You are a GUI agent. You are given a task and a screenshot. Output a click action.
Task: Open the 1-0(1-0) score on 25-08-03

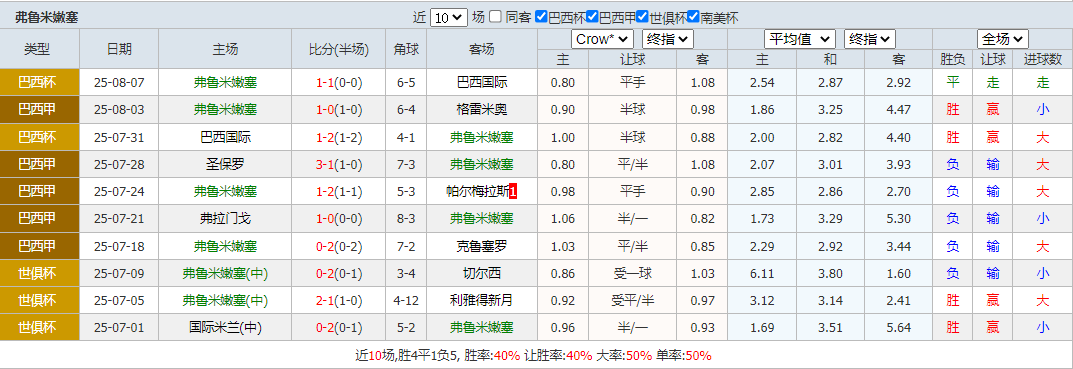coord(339,110)
